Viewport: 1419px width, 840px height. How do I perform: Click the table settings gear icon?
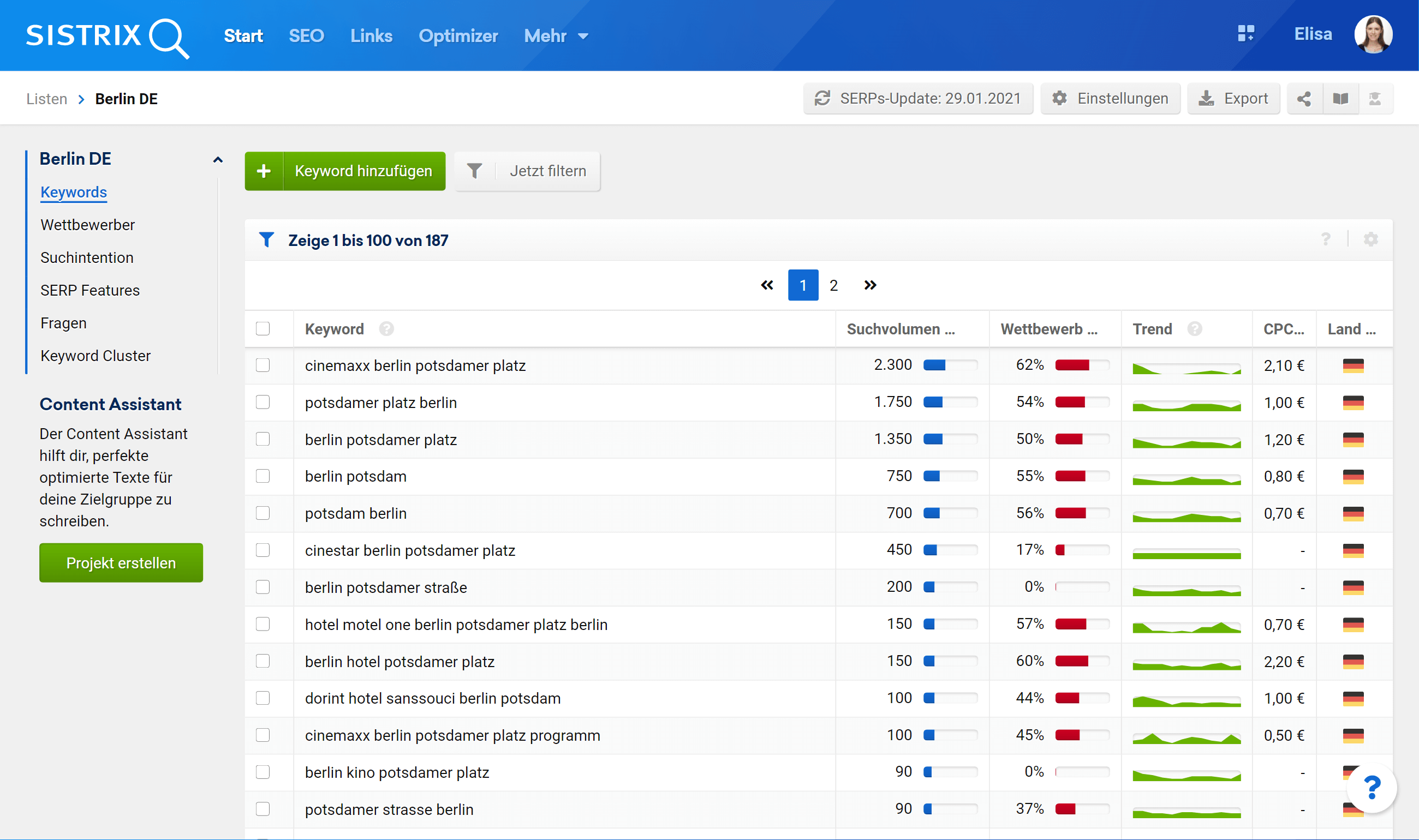tap(1370, 239)
